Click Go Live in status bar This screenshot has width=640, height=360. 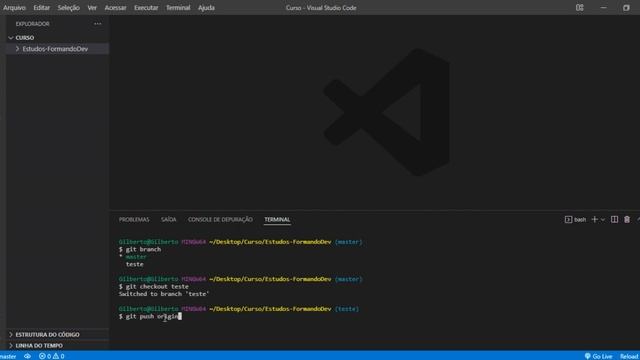point(598,356)
